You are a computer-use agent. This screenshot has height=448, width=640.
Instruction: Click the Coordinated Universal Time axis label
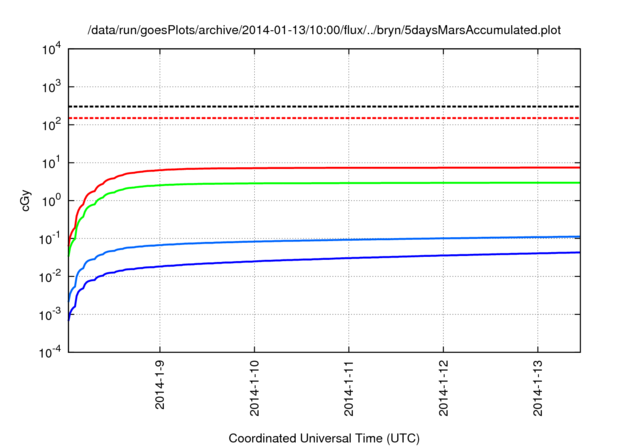324,438
